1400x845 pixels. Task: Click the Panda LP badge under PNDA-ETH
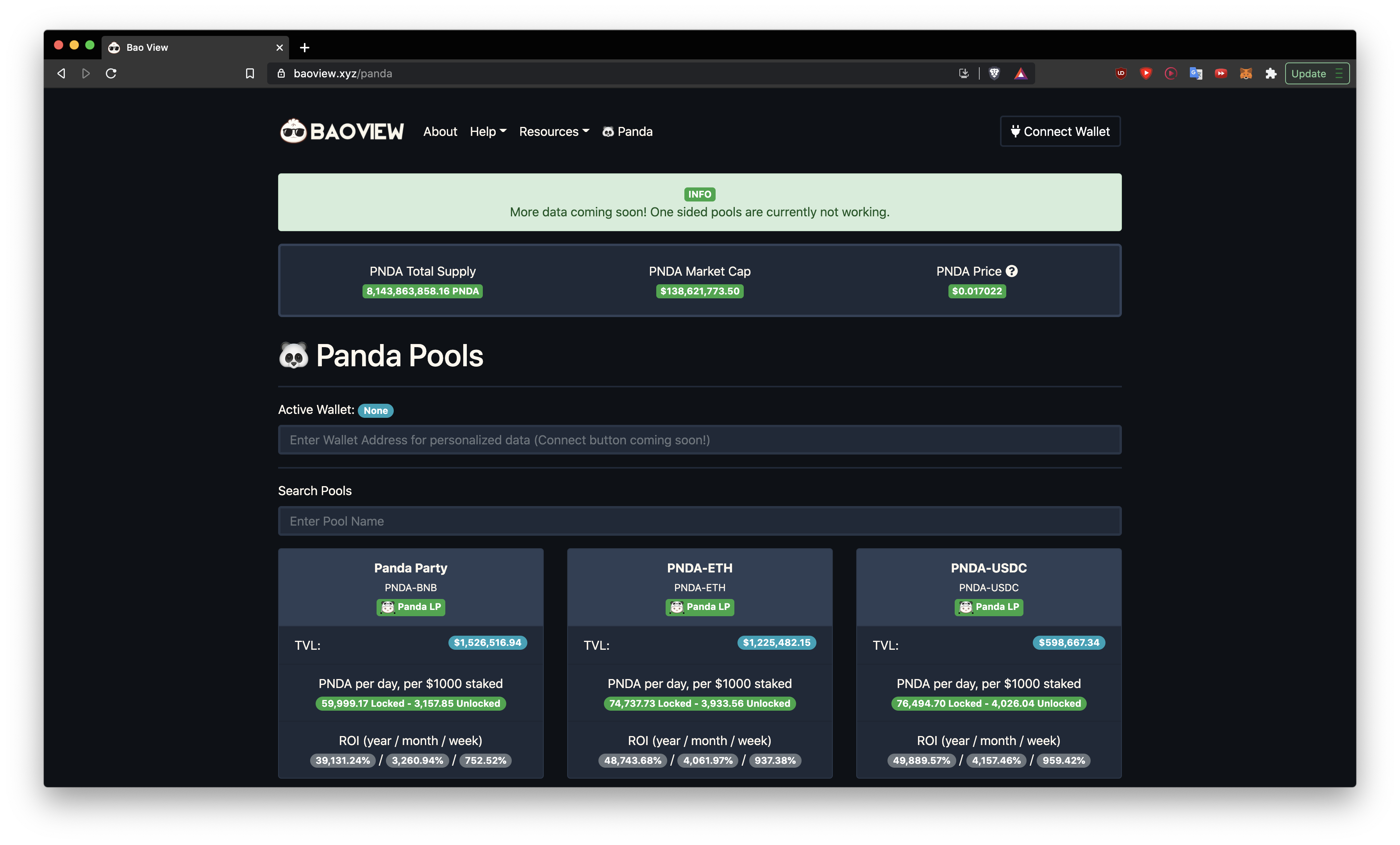click(x=700, y=606)
